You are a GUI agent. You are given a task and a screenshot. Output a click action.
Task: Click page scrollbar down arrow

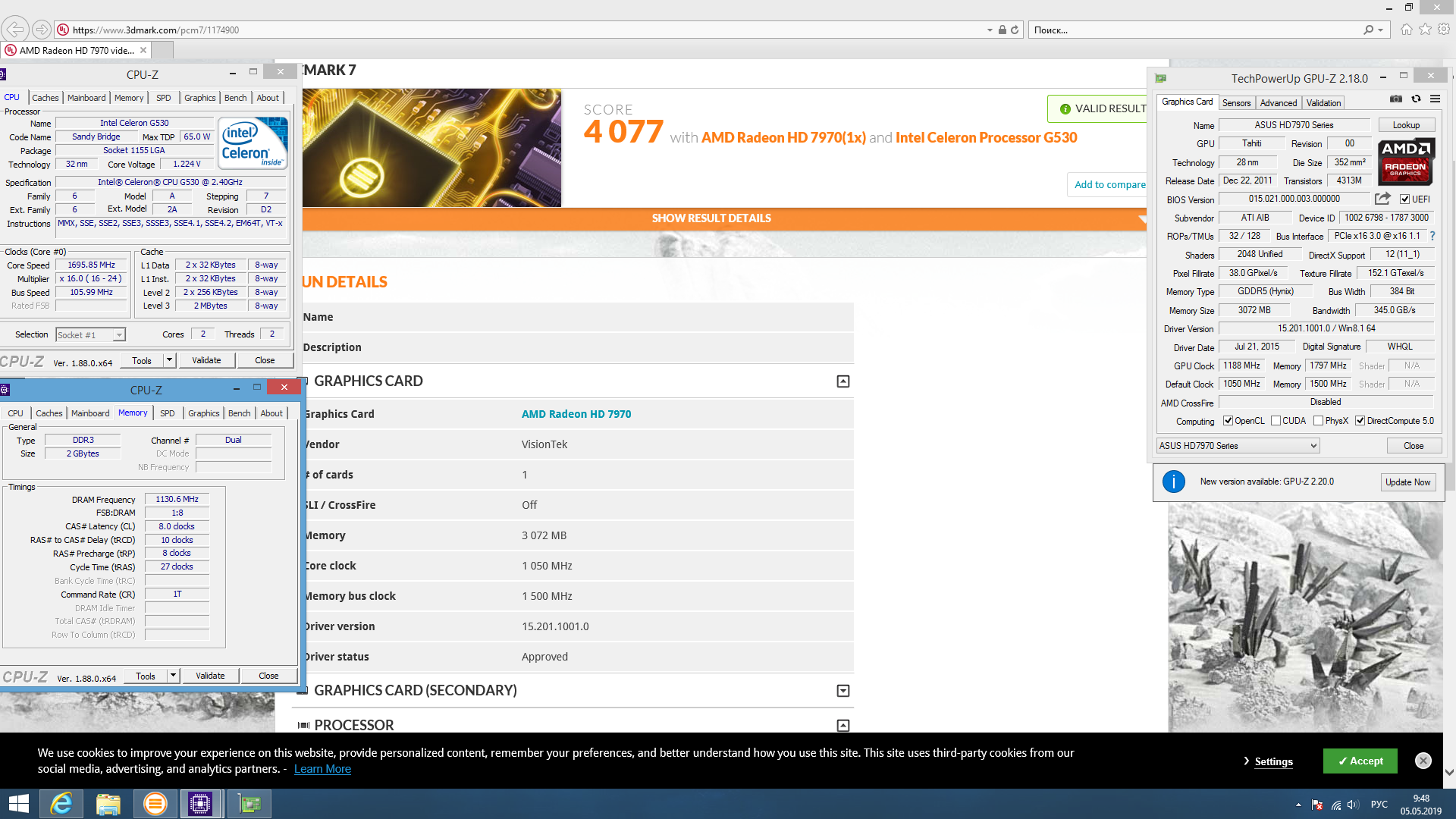(1449, 772)
